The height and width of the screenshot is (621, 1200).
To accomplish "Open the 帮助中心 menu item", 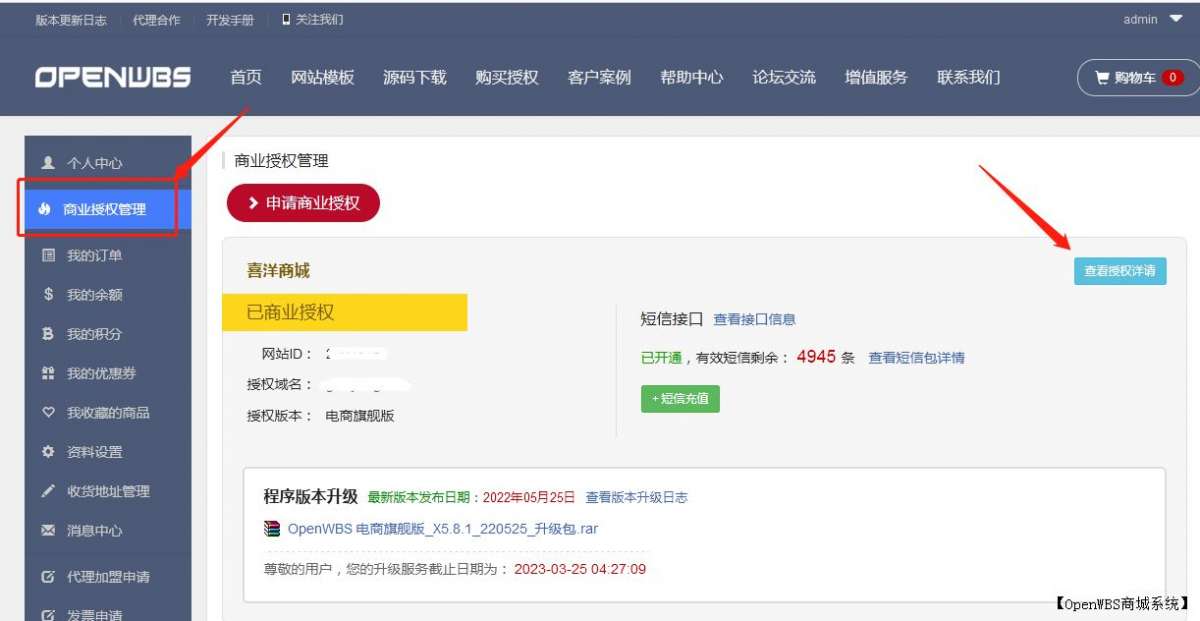I will coord(691,76).
